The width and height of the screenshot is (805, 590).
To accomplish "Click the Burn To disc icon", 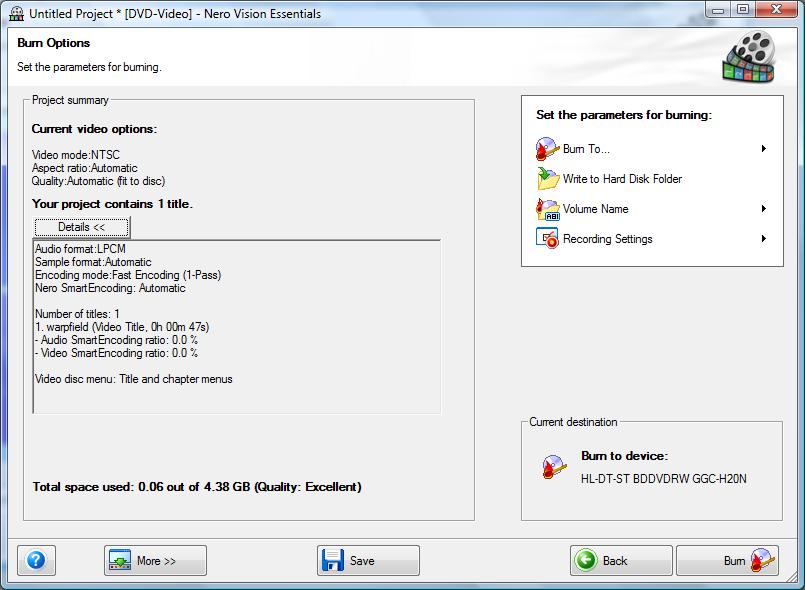I will (x=547, y=149).
